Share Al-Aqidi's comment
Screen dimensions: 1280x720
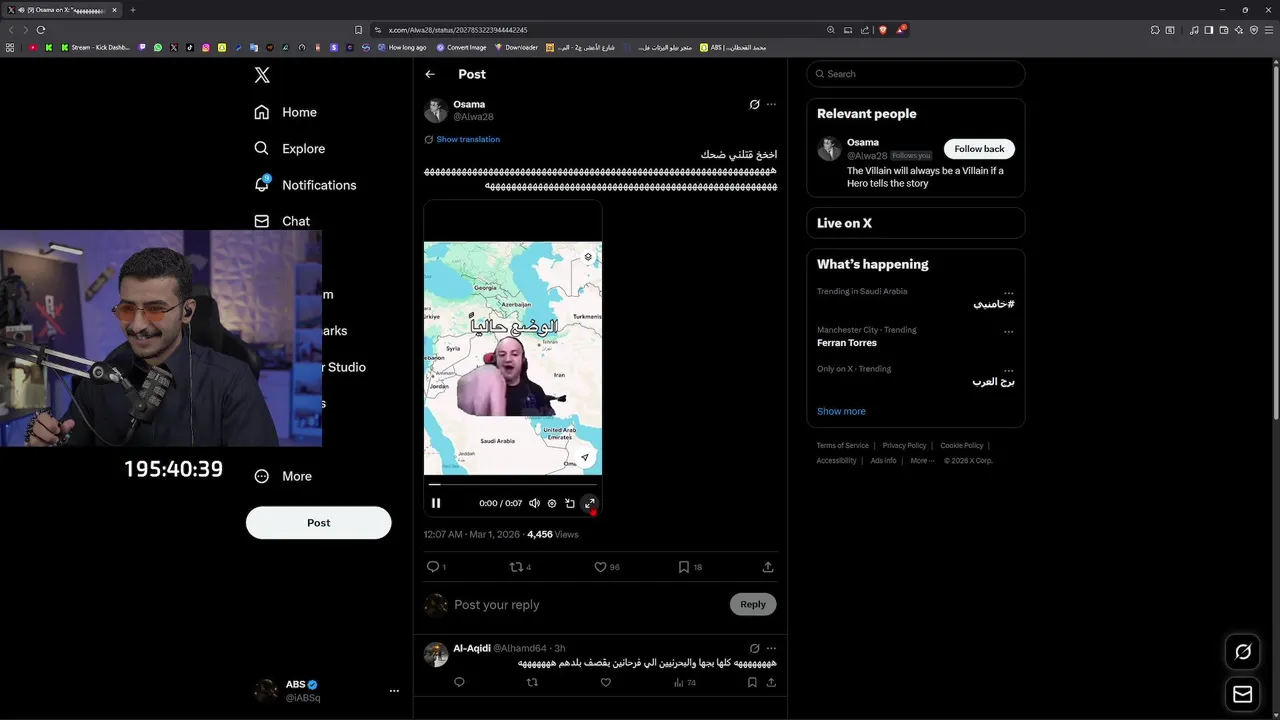click(x=771, y=682)
